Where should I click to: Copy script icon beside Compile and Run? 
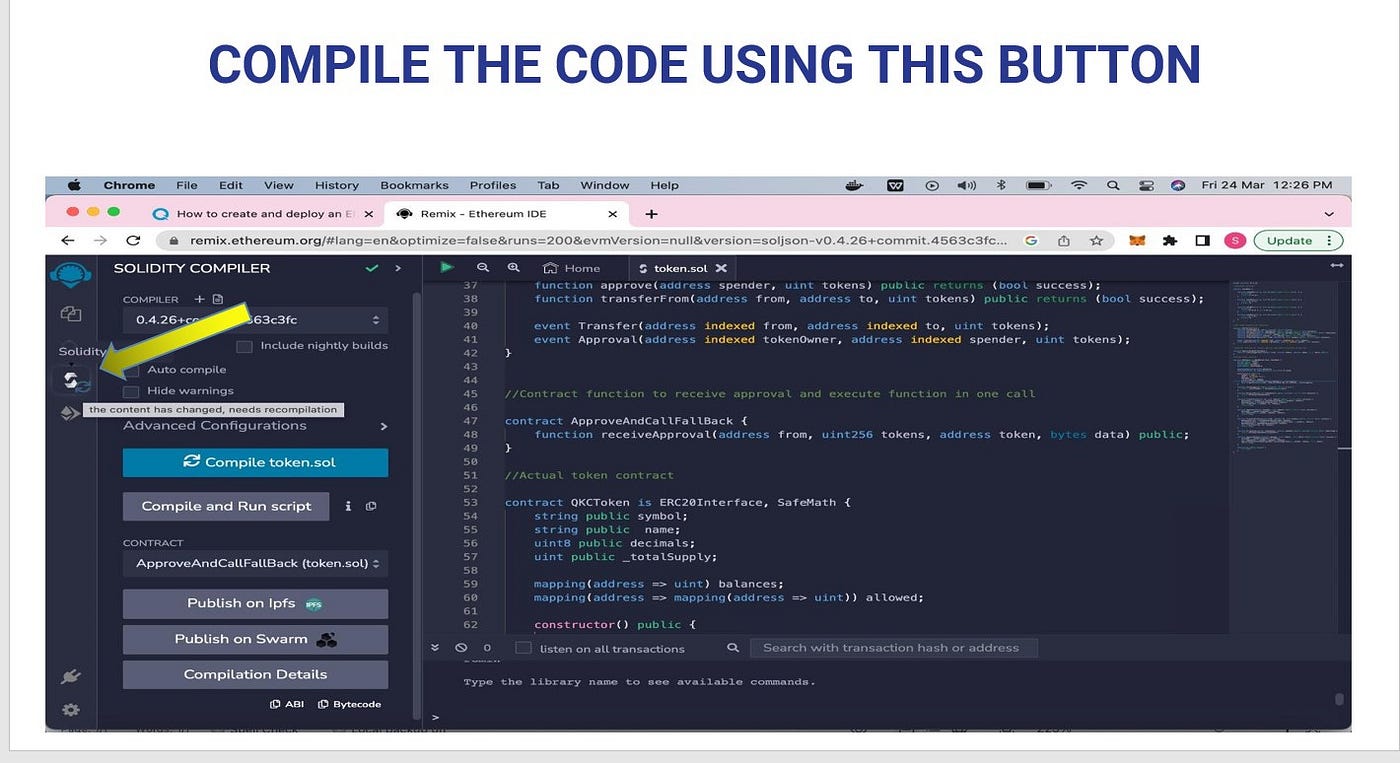point(371,506)
